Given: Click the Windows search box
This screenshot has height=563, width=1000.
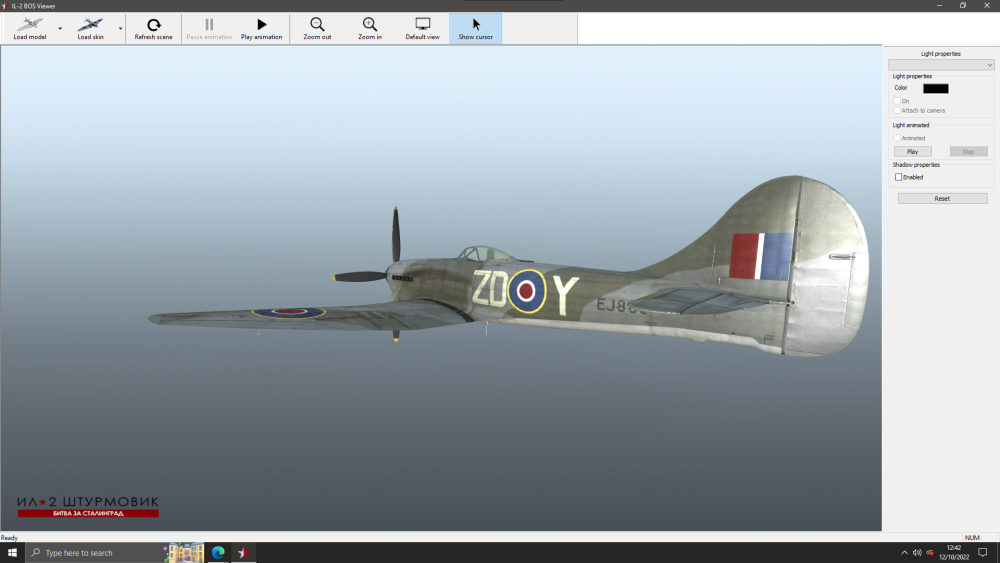Looking at the screenshot, I should [x=95, y=553].
